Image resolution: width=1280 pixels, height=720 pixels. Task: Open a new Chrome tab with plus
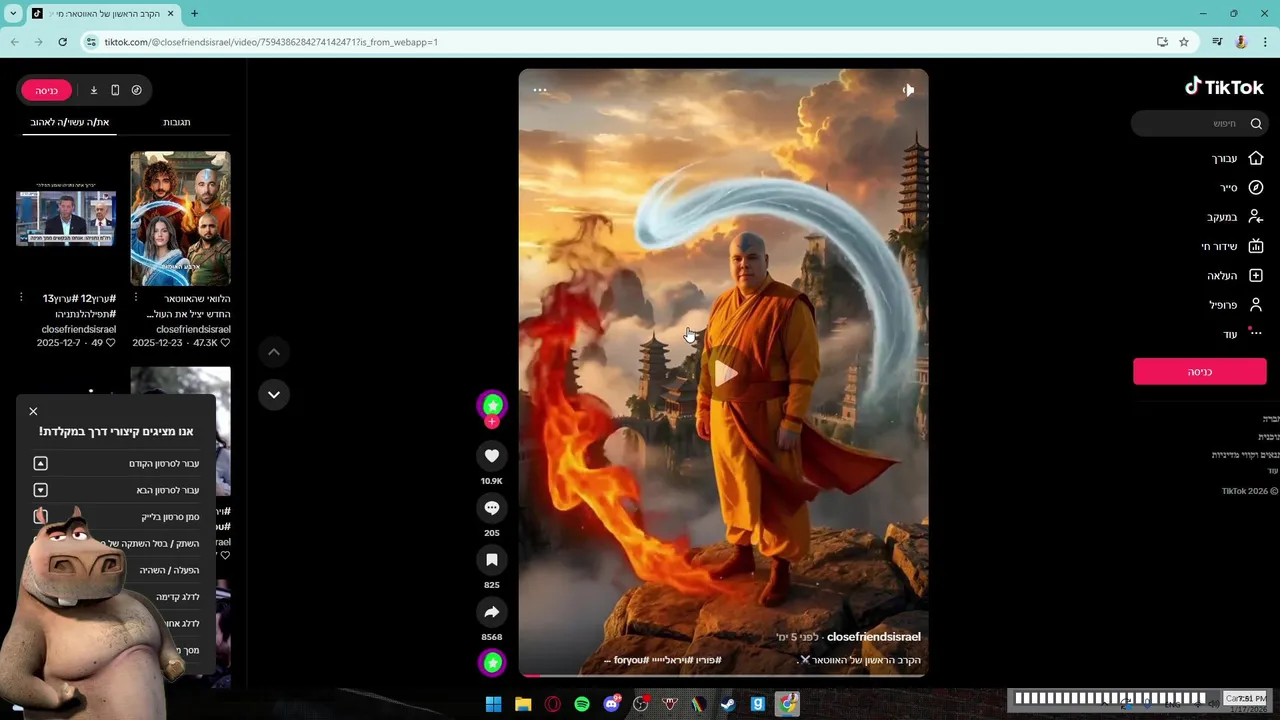click(194, 14)
